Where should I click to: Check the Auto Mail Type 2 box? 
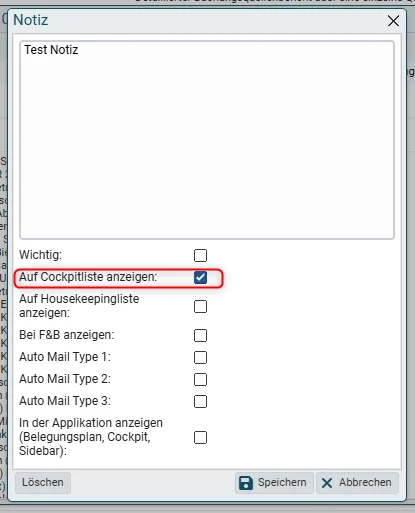pos(200,379)
